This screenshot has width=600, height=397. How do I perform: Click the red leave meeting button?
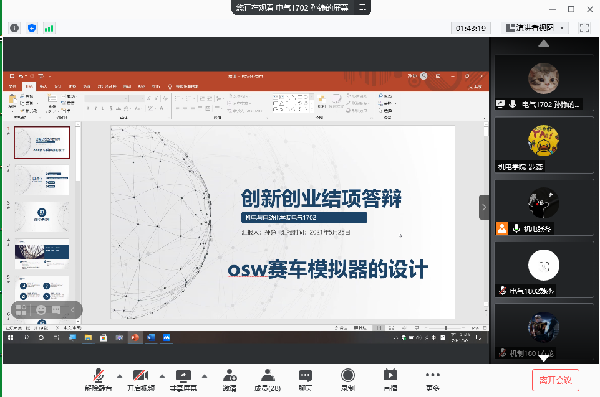pyautogui.click(x=555, y=380)
